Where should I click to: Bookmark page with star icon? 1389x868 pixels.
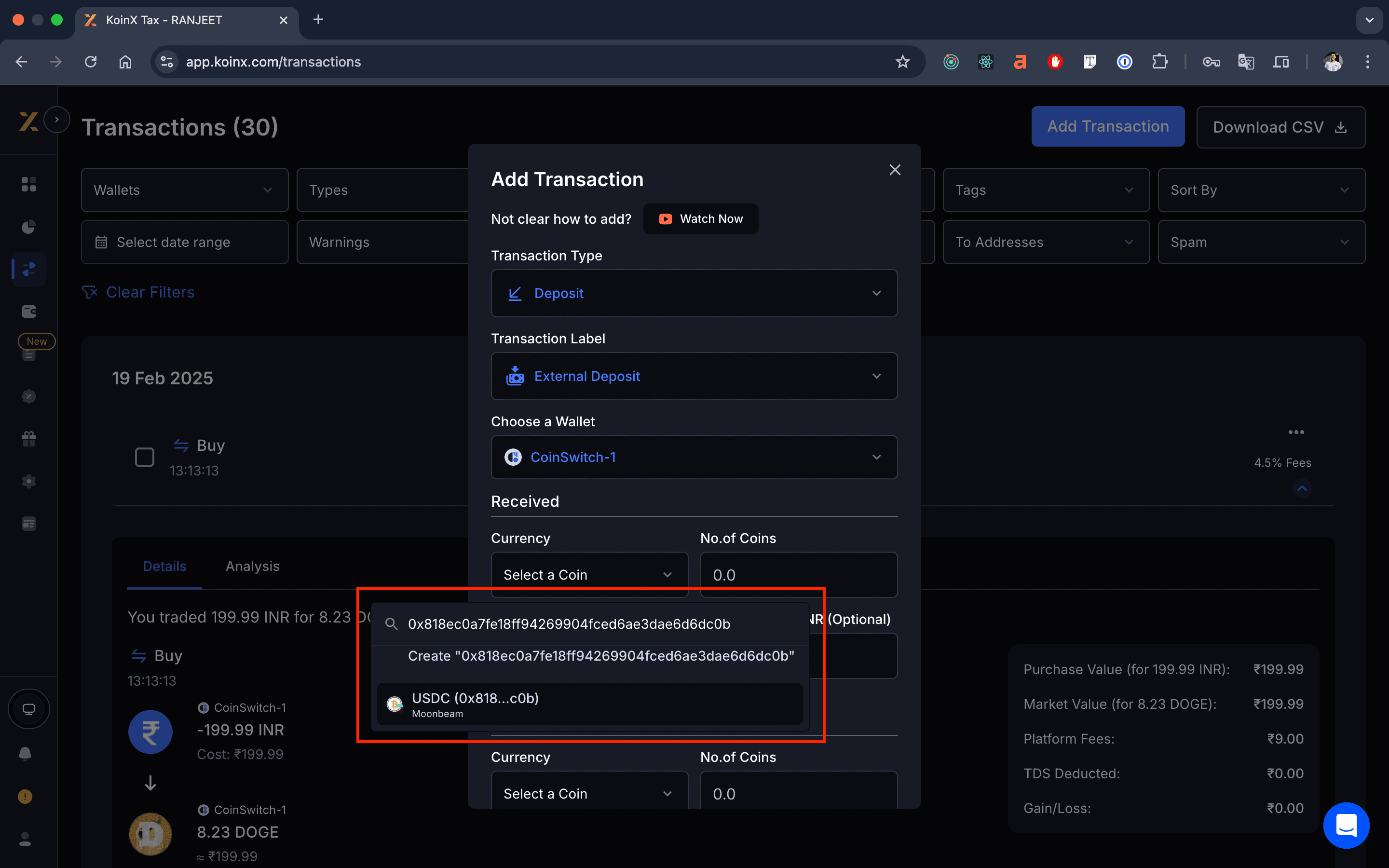(902, 62)
